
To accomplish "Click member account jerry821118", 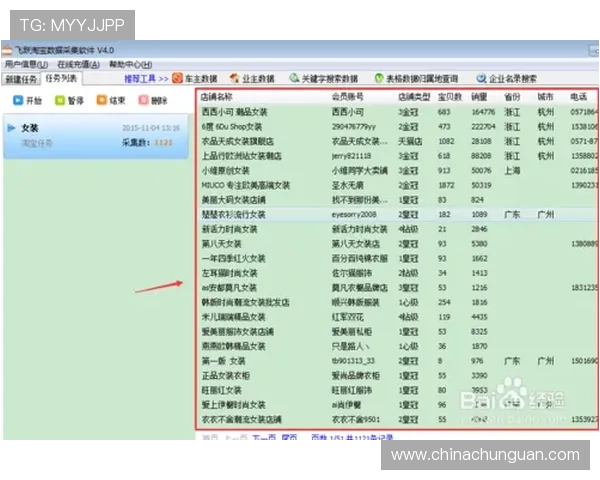I will 351,156.
